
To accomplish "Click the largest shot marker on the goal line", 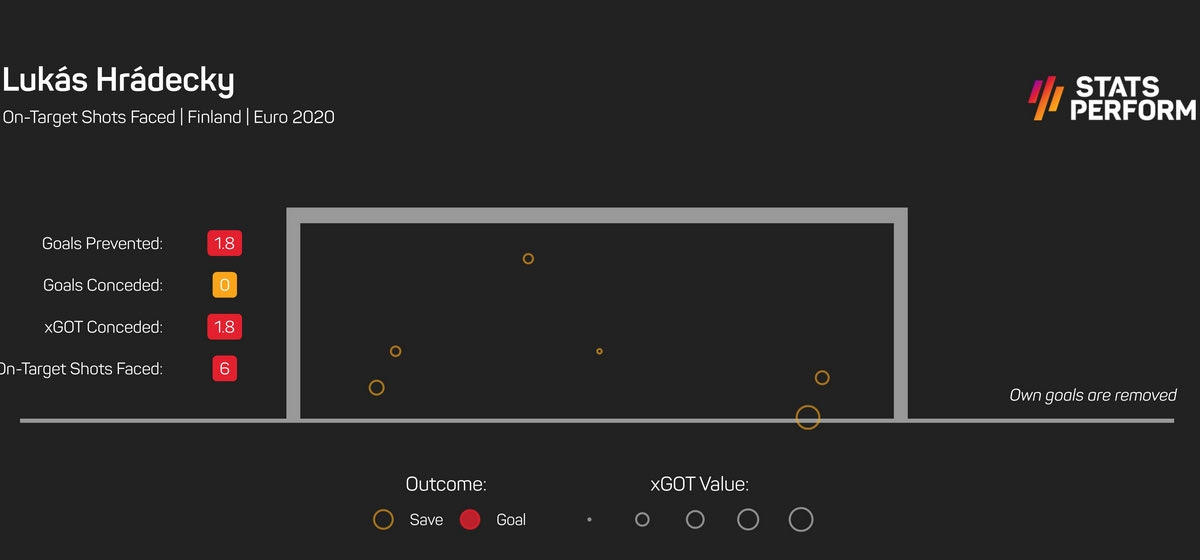I will [x=808, y=417].
